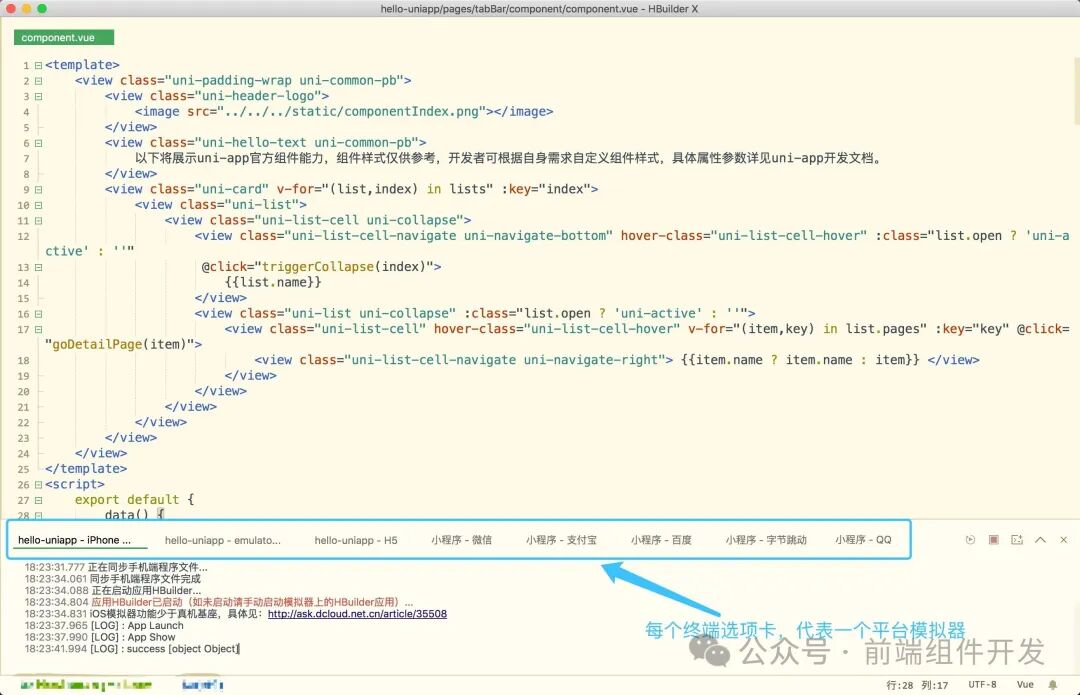Viewport: 1080px width, 695px height.
Task: Fold the uni-padding-wrap view at line 2
Action: 39,81
